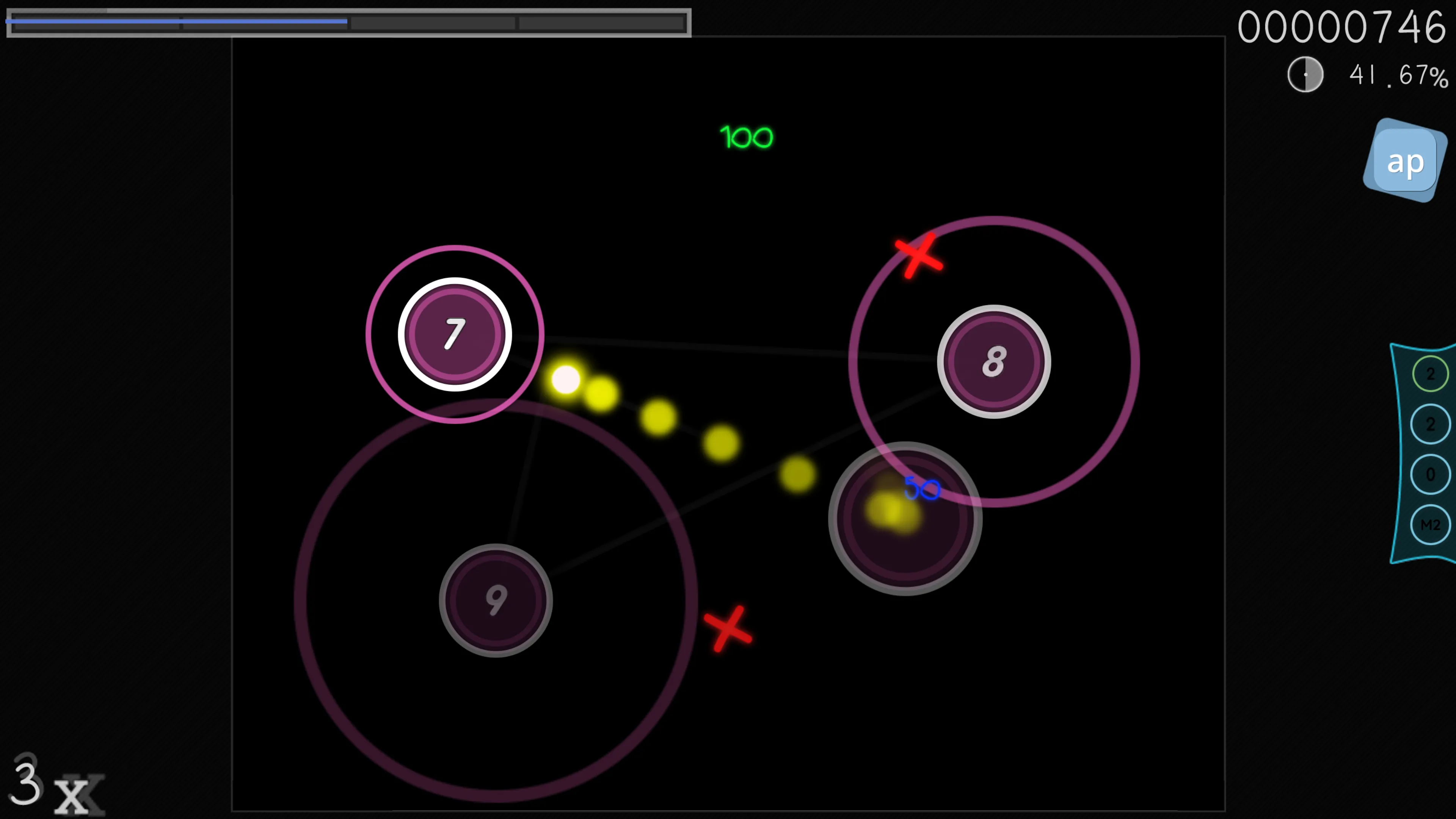
Task: Tap hit circle number 9
Action: click(x=496, y=600)
